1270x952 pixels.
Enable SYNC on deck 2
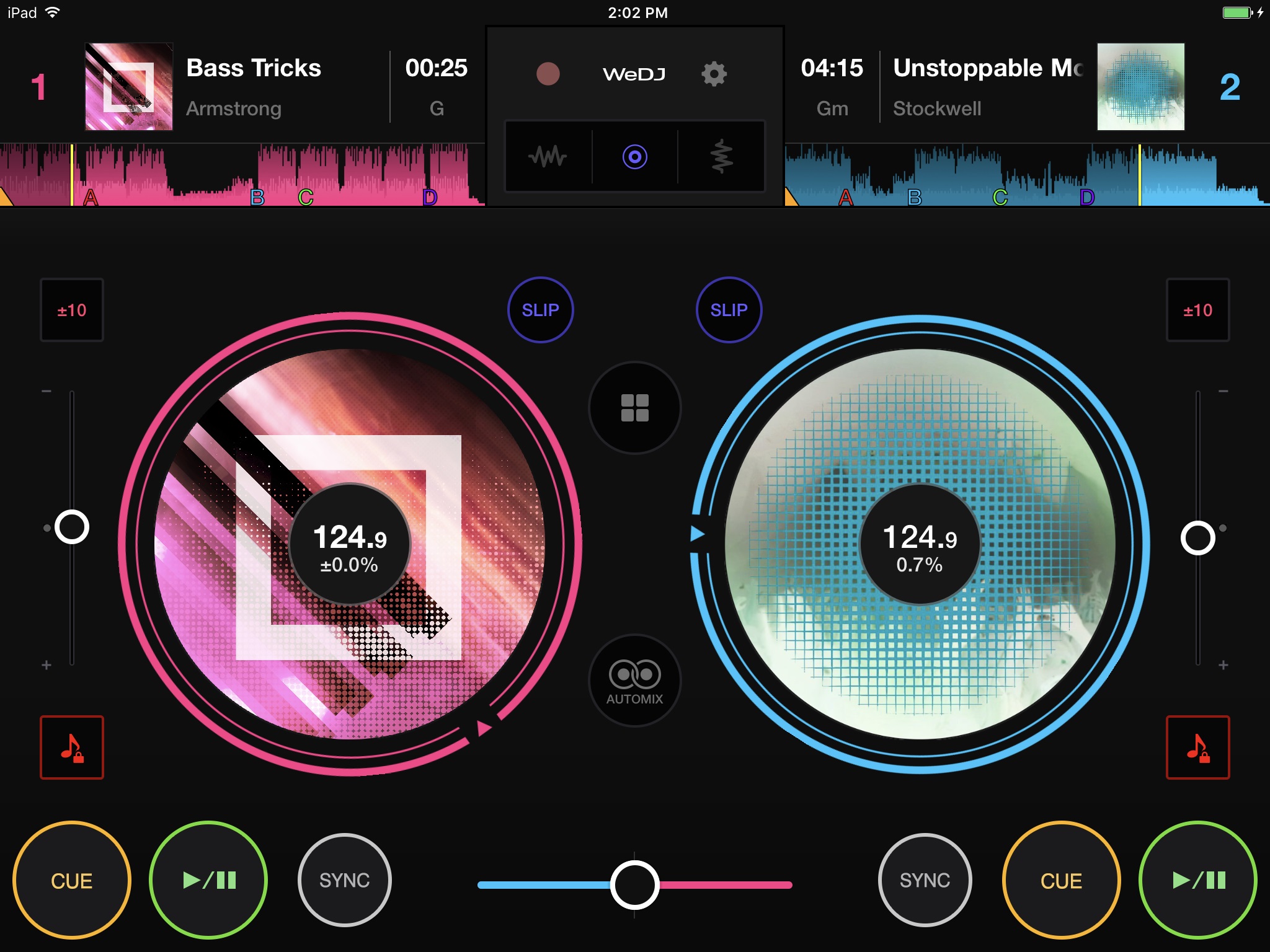point(925,880)
